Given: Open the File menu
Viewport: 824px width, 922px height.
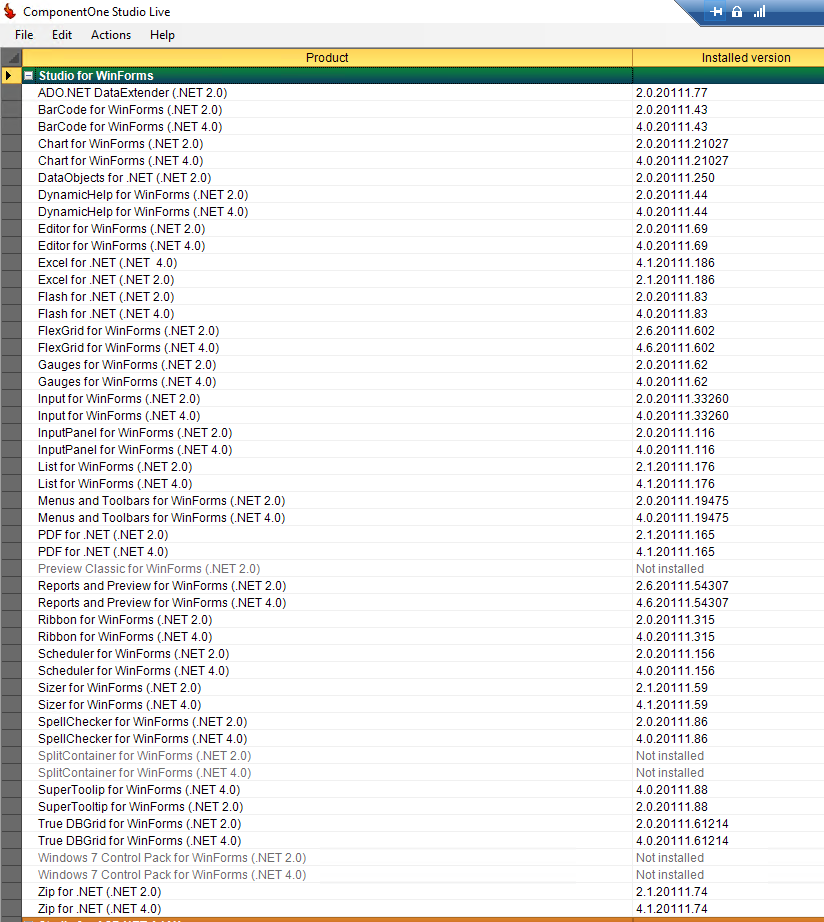Looking at the screenshot, I should [x=24, y=35].
